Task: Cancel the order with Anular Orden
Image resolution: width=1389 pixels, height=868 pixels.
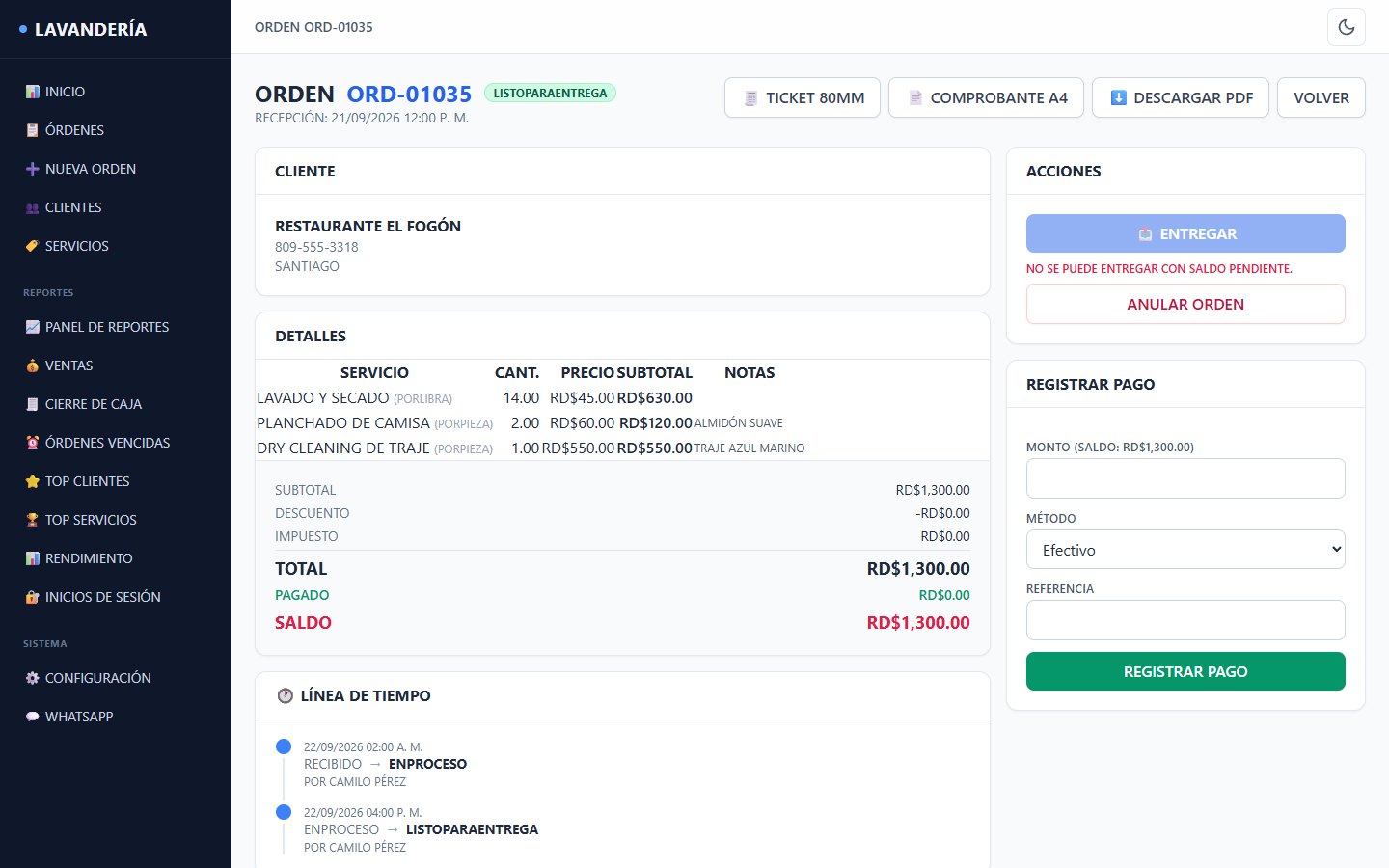Action: (1185, 304)
